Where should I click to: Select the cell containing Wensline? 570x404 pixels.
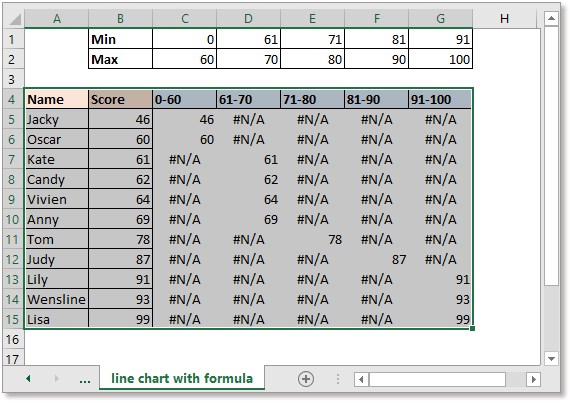[57, 299]
